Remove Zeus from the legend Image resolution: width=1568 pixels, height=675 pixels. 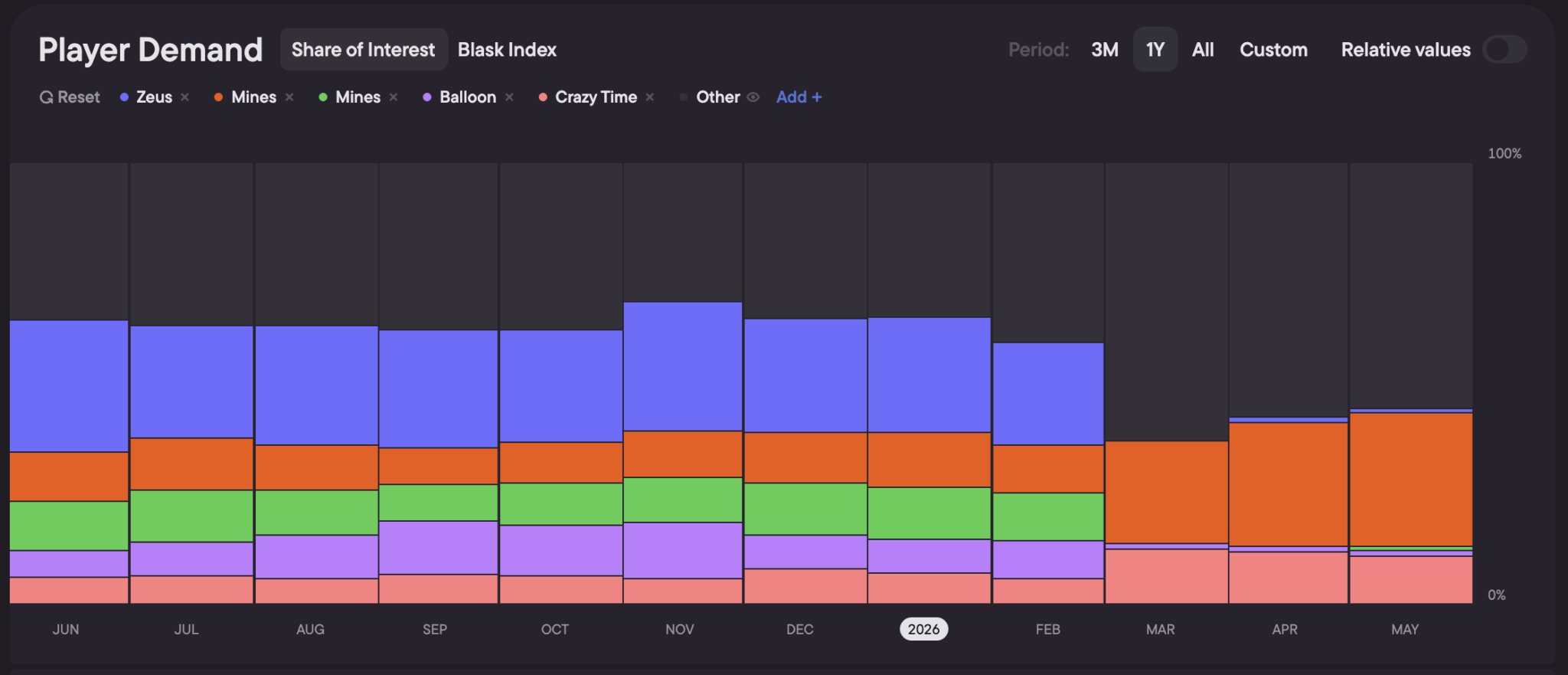click(x=185, y=97)
